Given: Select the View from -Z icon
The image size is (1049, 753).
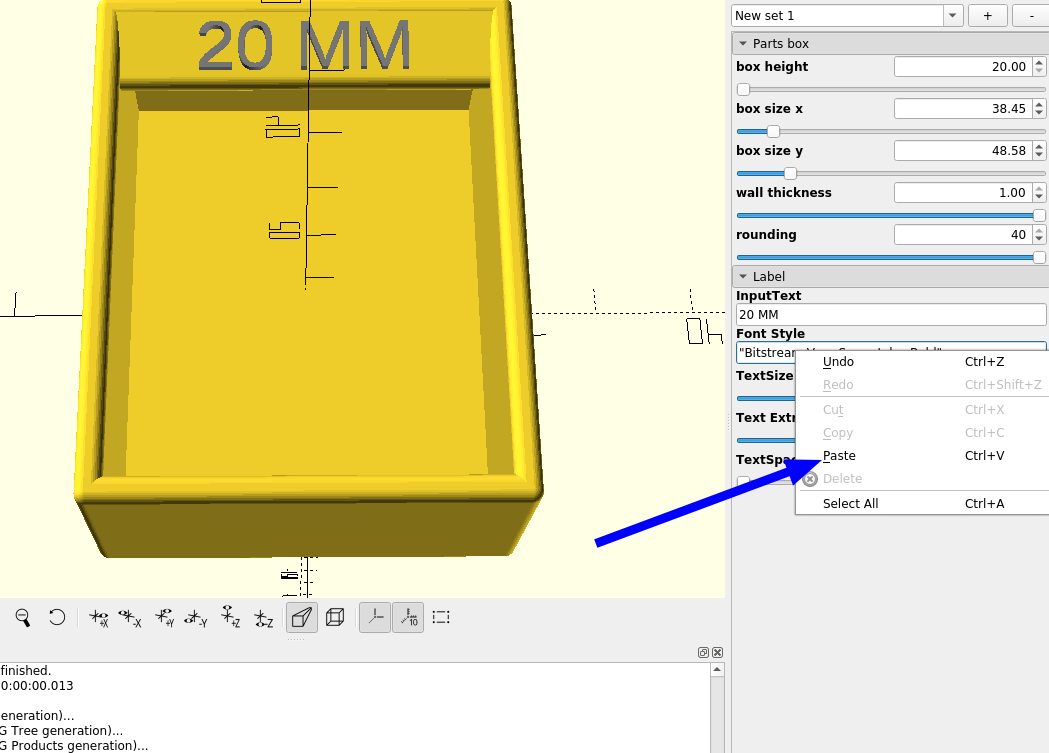Looking at the screenshot, I should coord(264,617).
